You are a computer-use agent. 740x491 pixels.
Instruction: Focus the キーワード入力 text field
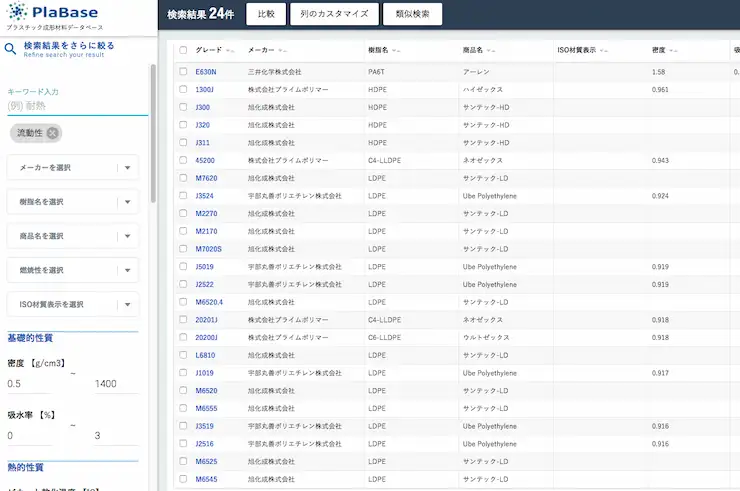tap(78, 106)
